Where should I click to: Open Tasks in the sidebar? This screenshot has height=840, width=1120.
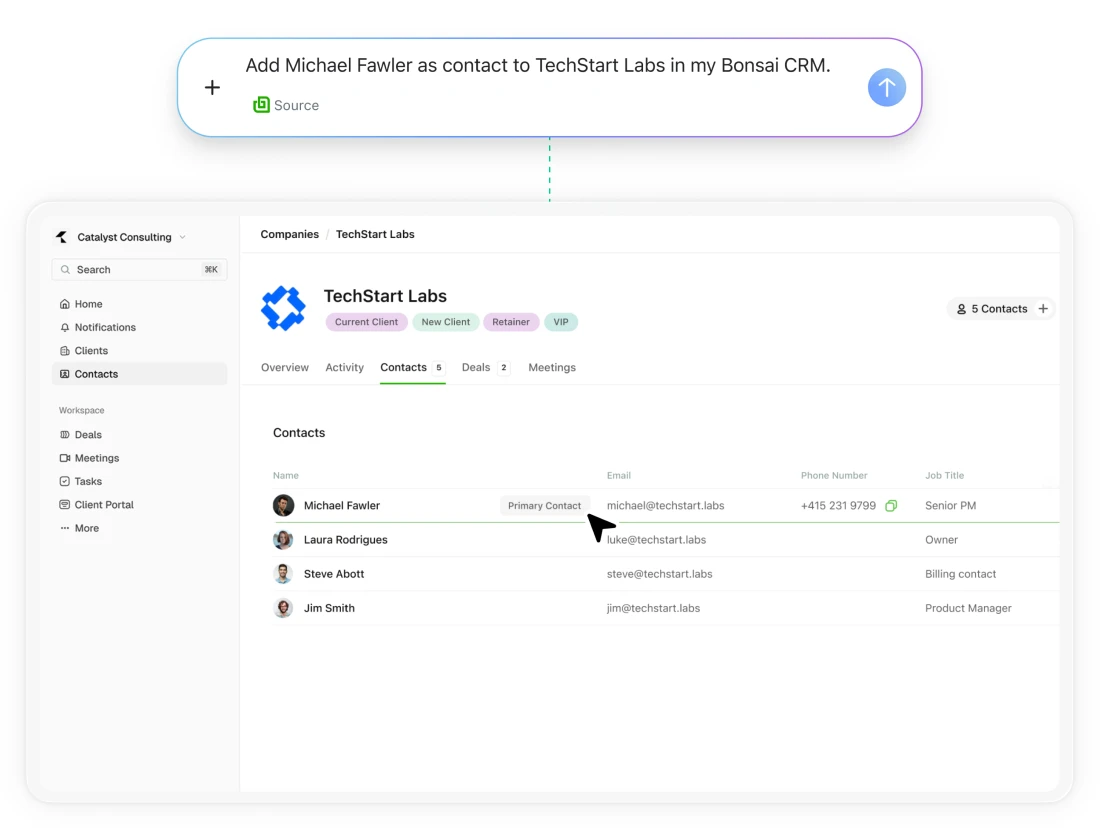coord(88,481)
